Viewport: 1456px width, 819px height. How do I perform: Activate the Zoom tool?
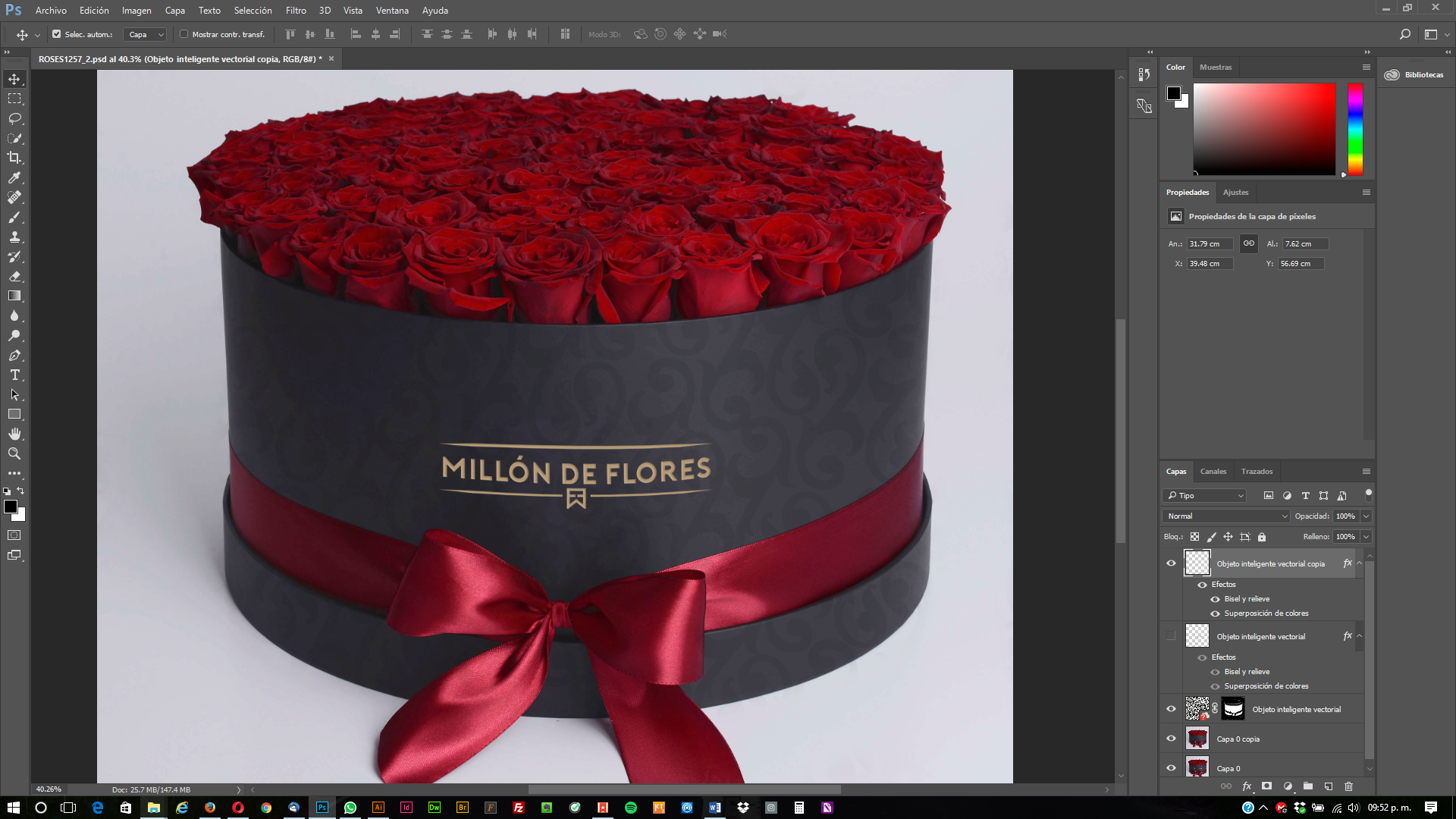(x=14, y=453)
